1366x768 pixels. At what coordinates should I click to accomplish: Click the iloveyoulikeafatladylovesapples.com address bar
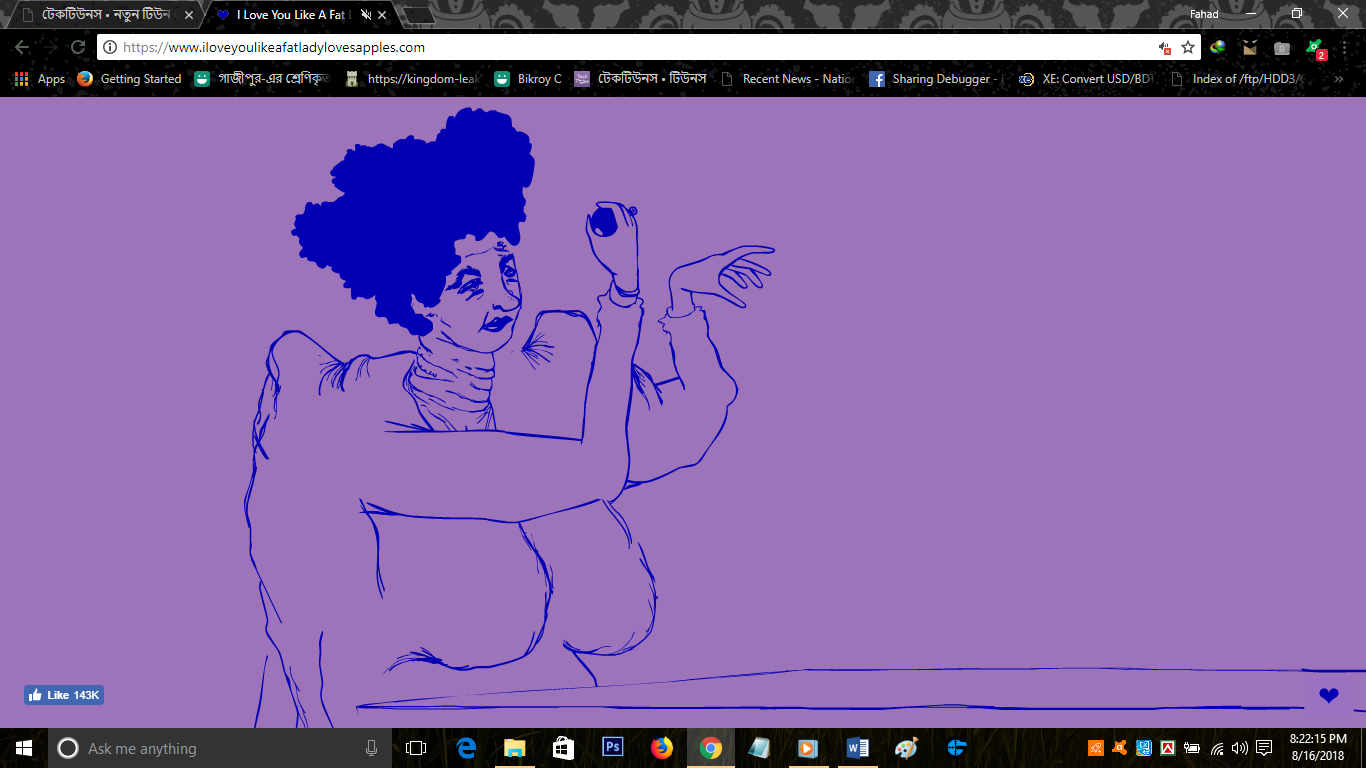[x=648, y=47]
